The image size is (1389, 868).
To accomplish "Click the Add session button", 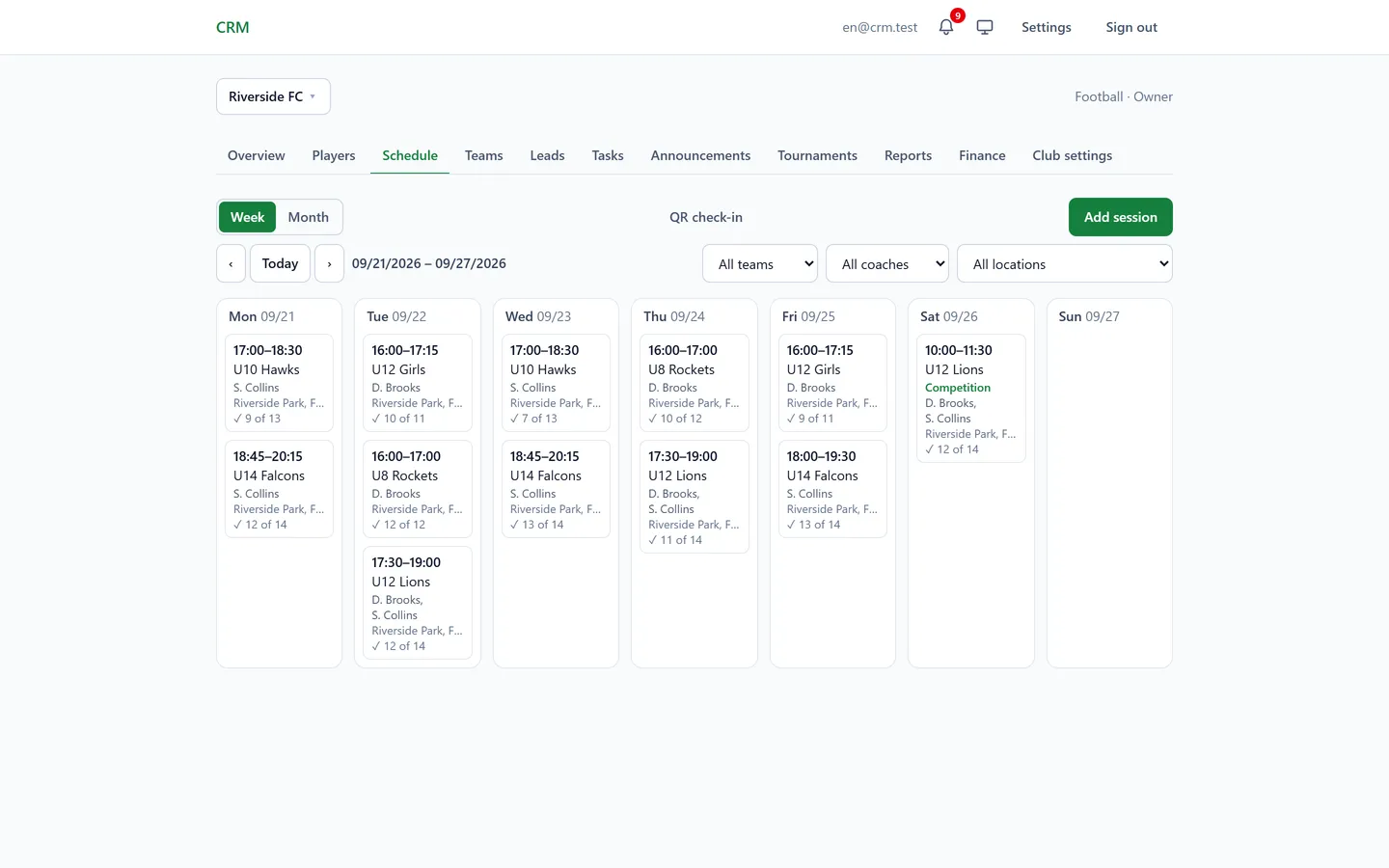I will tap(1121, 217).
